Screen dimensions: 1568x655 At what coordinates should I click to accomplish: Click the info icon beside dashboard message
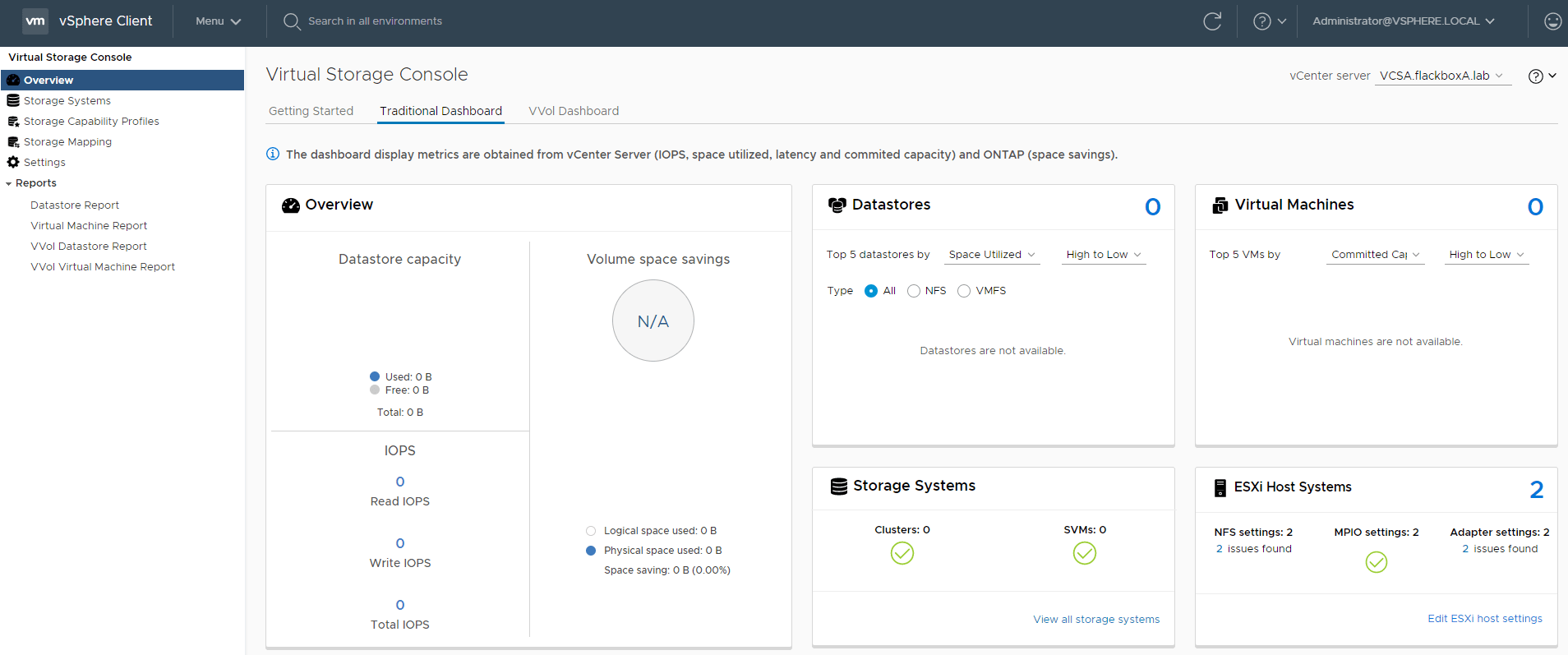(273, 154)
